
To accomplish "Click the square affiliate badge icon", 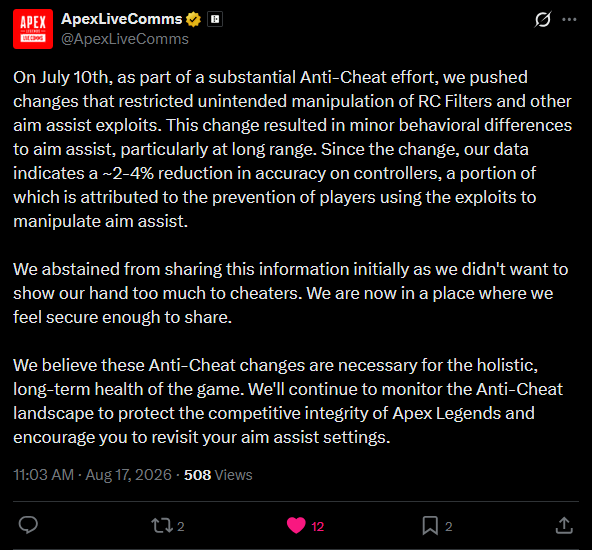I will [x=215, y=19].
